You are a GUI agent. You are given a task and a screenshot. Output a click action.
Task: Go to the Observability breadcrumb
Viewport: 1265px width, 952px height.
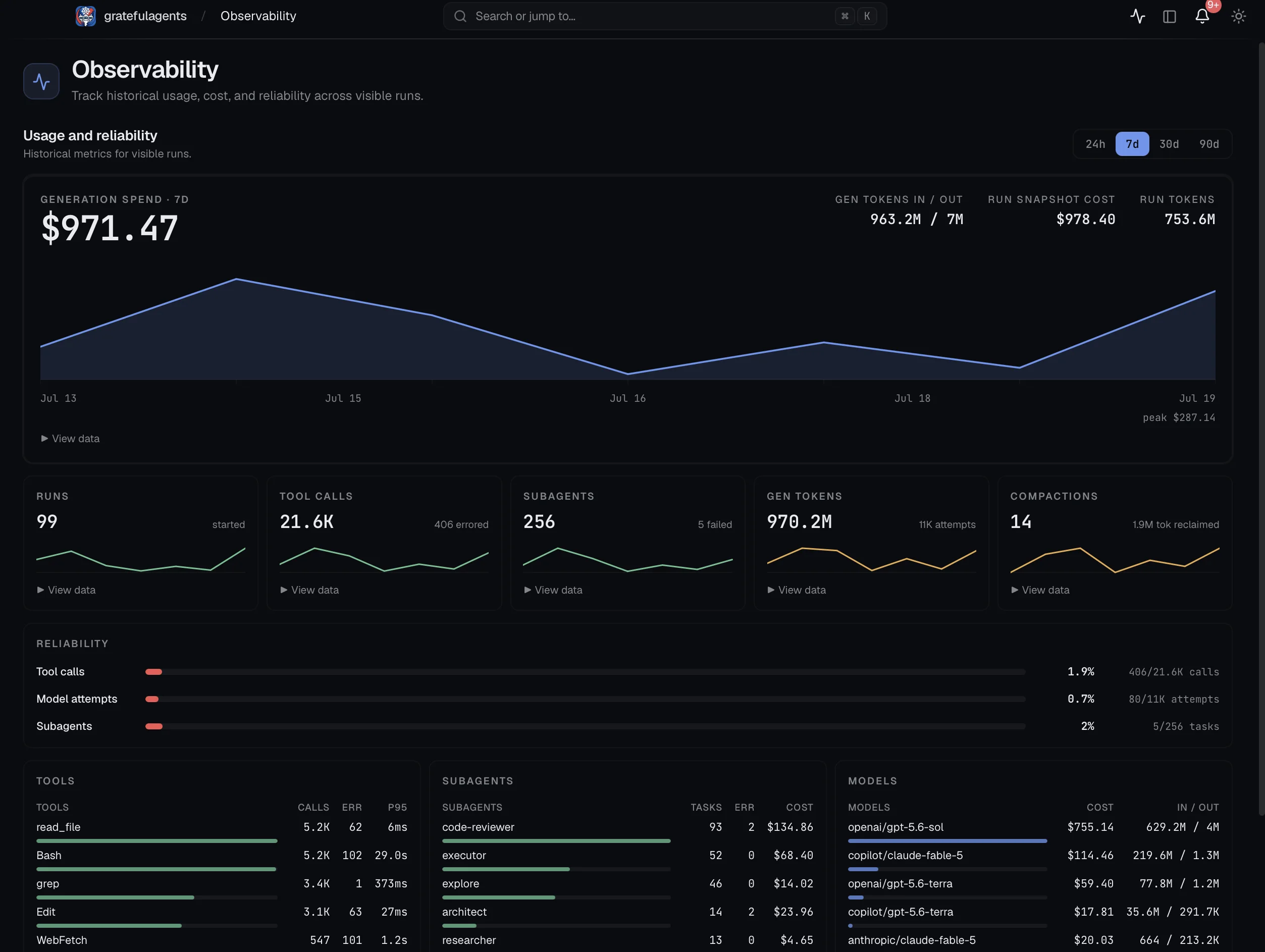258,16
